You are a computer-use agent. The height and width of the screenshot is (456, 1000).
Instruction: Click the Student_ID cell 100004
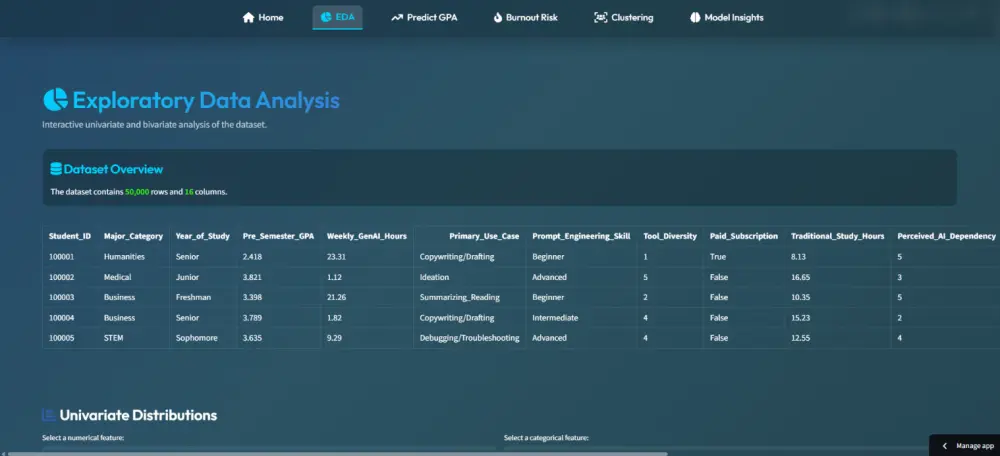[x=70, y=318]
